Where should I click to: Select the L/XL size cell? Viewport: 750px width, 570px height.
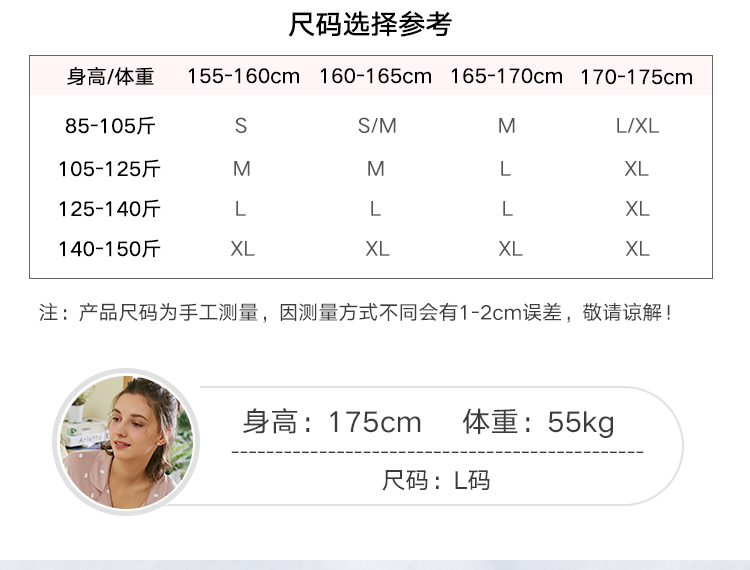[x=637, y=126]
